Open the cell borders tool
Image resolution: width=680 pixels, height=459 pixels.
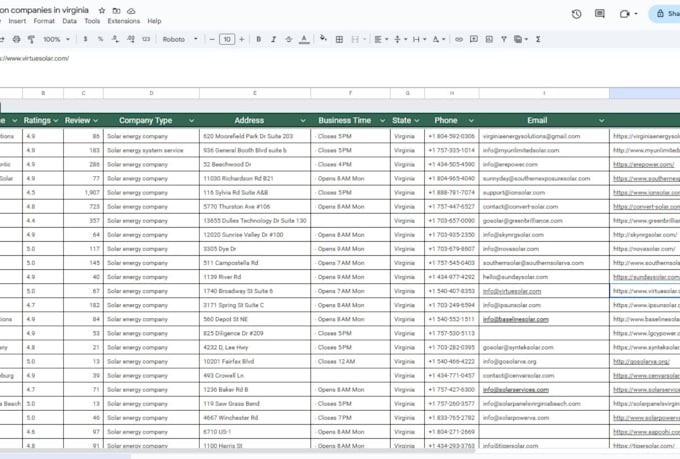[339, 39]
